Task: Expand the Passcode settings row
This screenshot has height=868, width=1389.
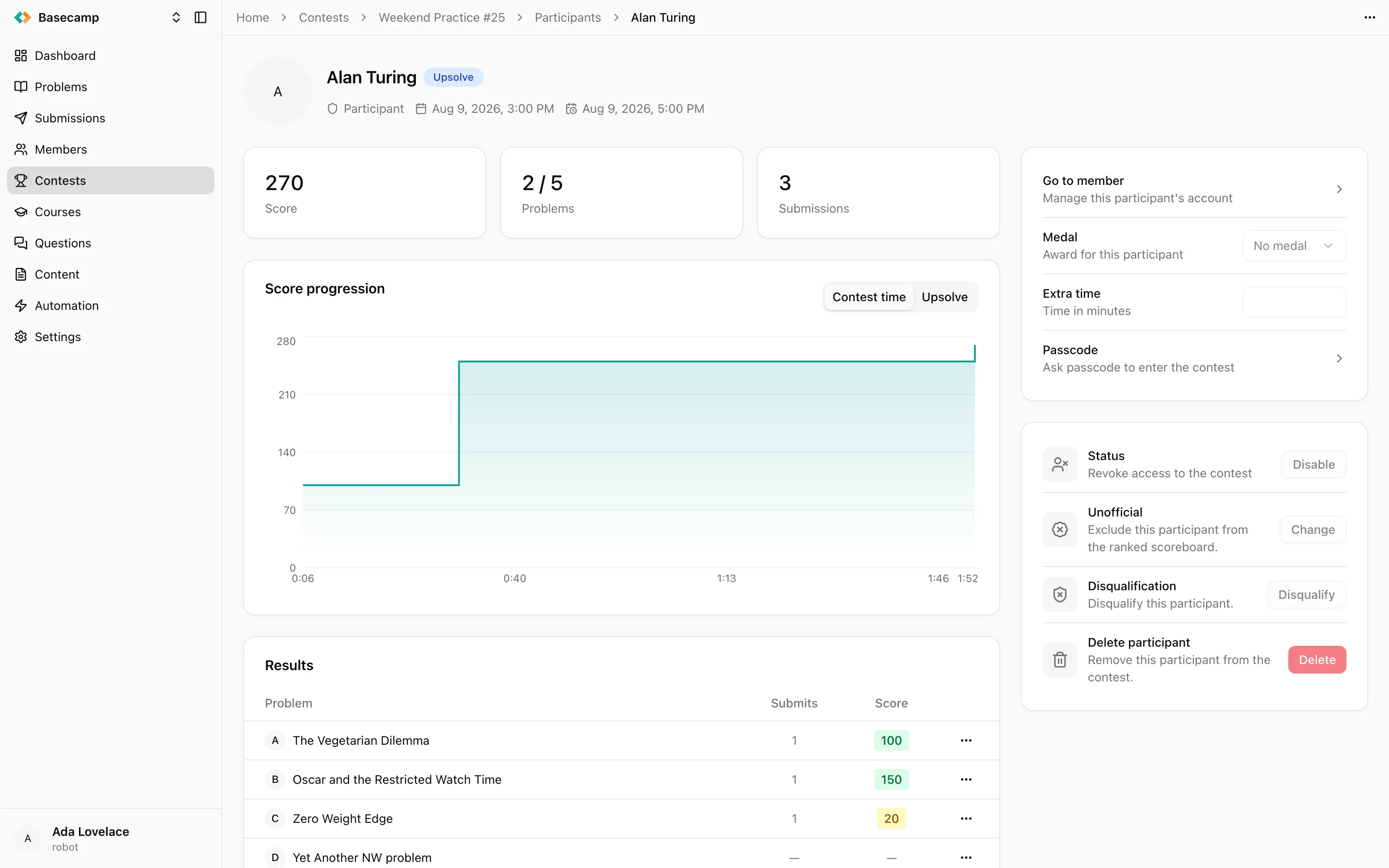Action: pyautogui.click(x=1194, y=358)
